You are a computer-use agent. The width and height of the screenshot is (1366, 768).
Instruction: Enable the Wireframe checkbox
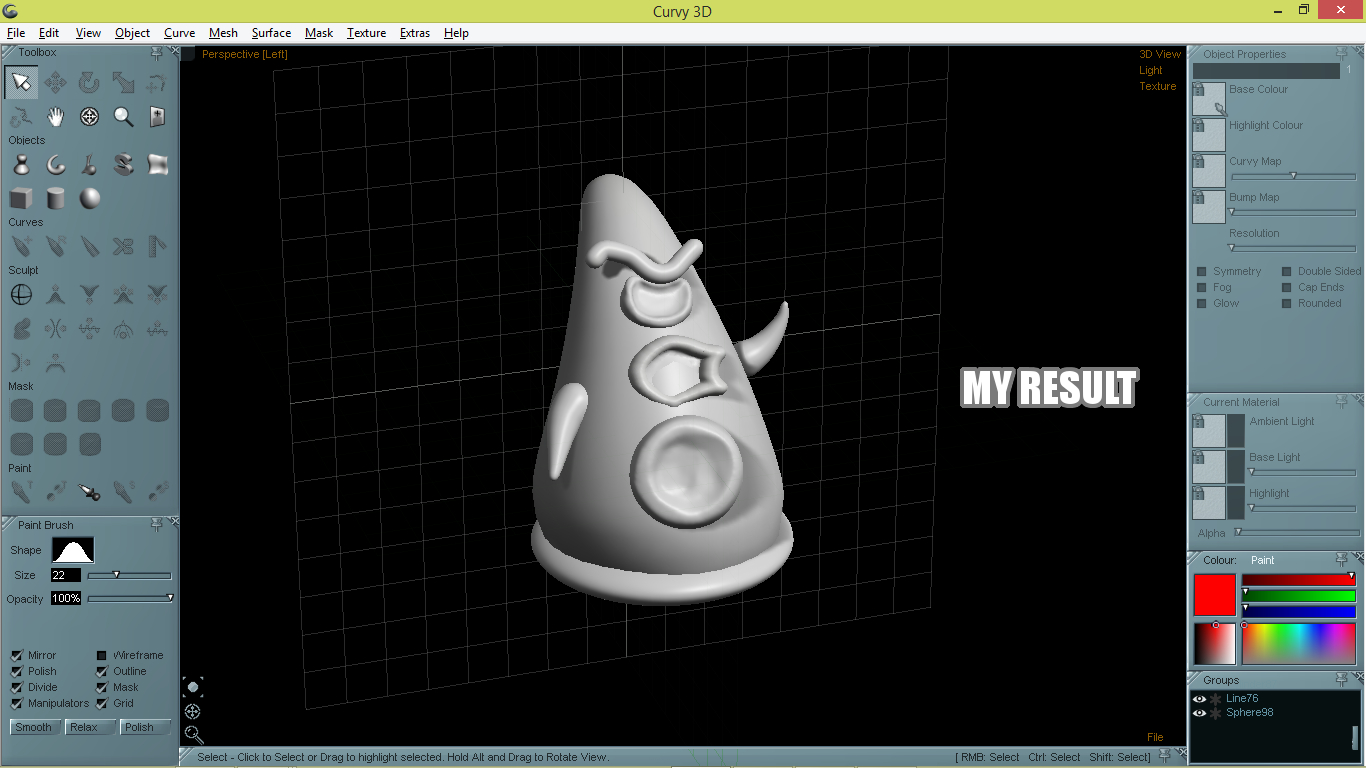coord(102,655)
